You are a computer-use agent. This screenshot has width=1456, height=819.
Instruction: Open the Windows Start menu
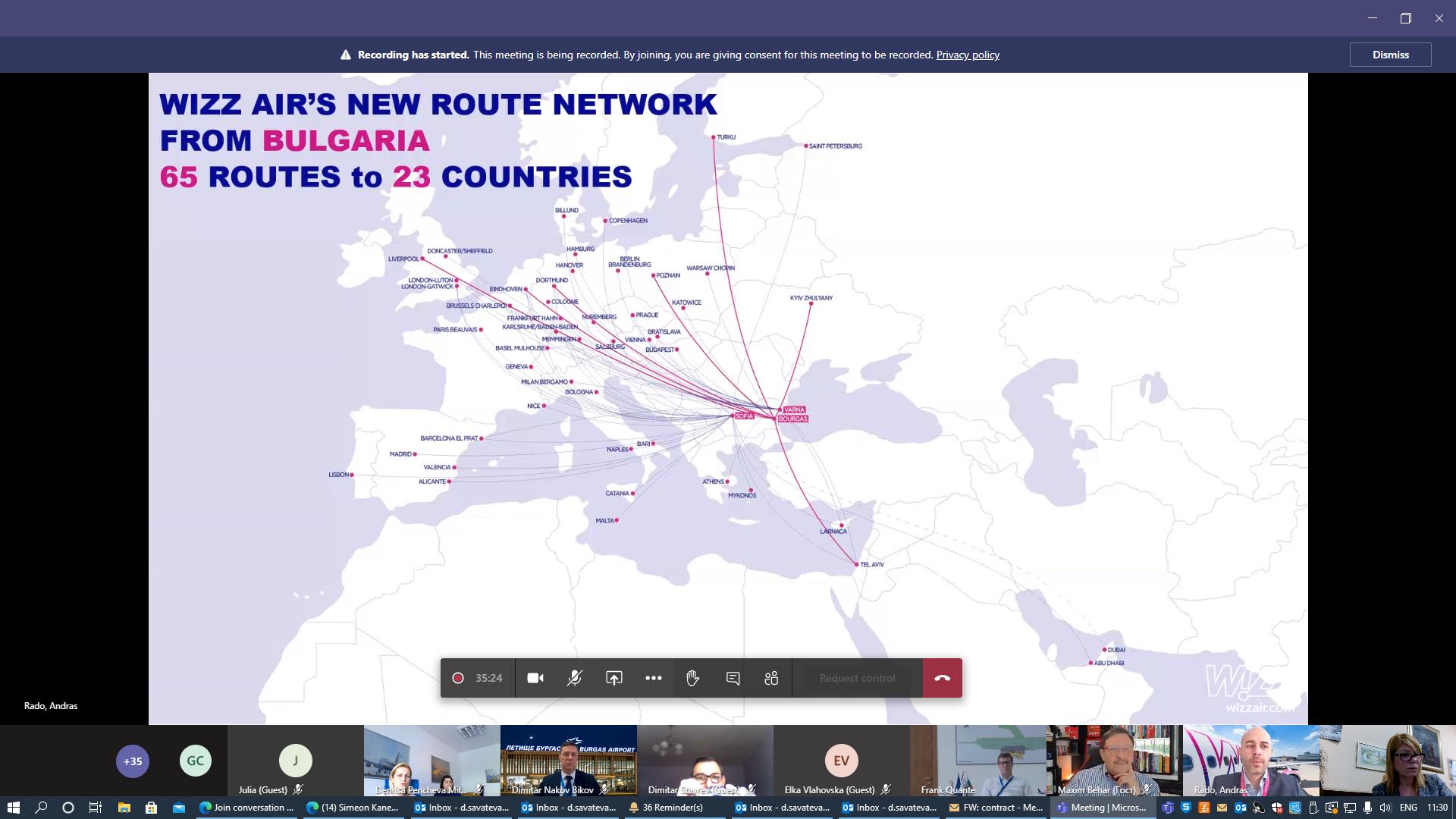13,808
